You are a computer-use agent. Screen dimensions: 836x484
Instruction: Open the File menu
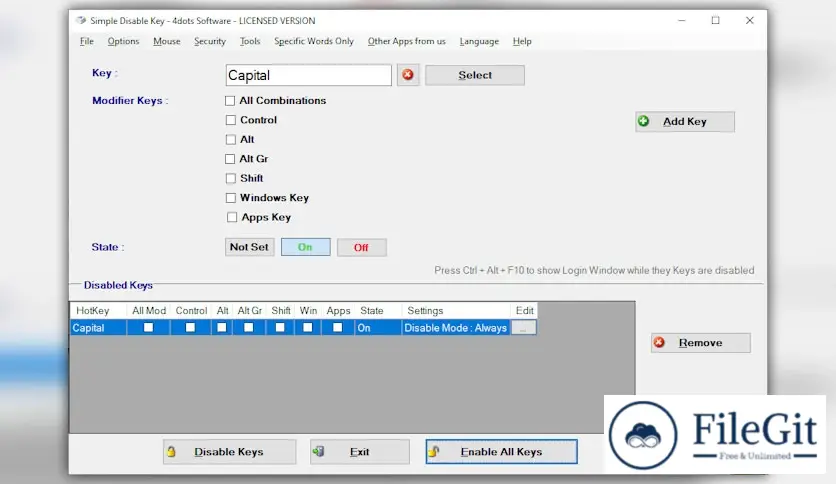pyautogui.click(x=87, y=41)
